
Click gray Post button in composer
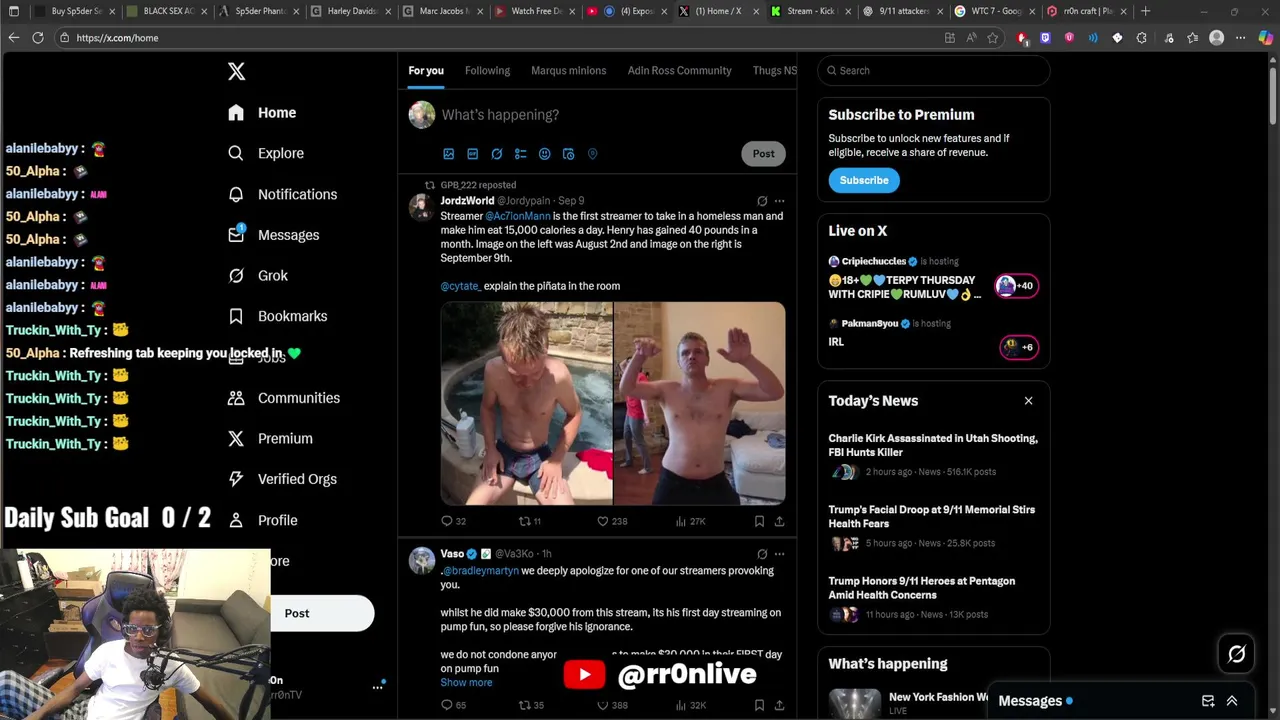763,154
